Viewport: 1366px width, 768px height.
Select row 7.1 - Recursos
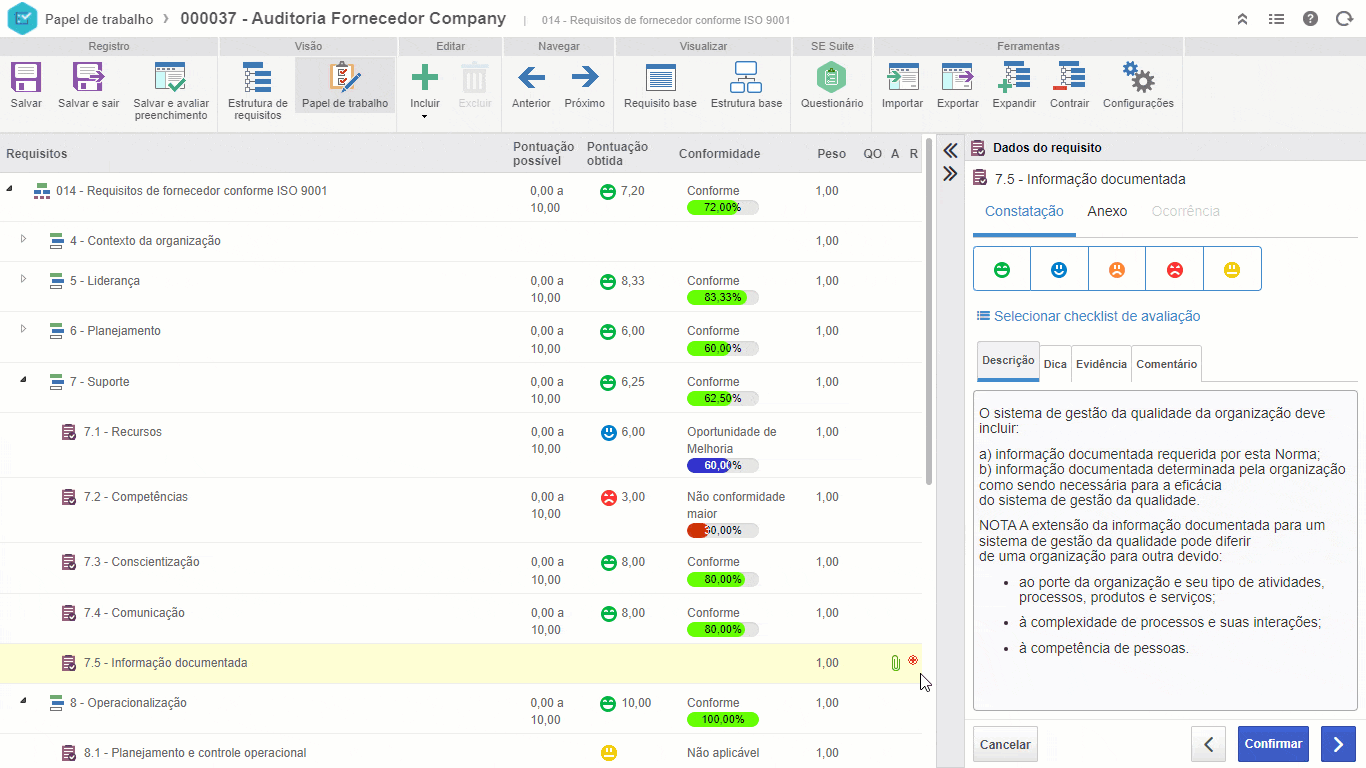[460, 445]
